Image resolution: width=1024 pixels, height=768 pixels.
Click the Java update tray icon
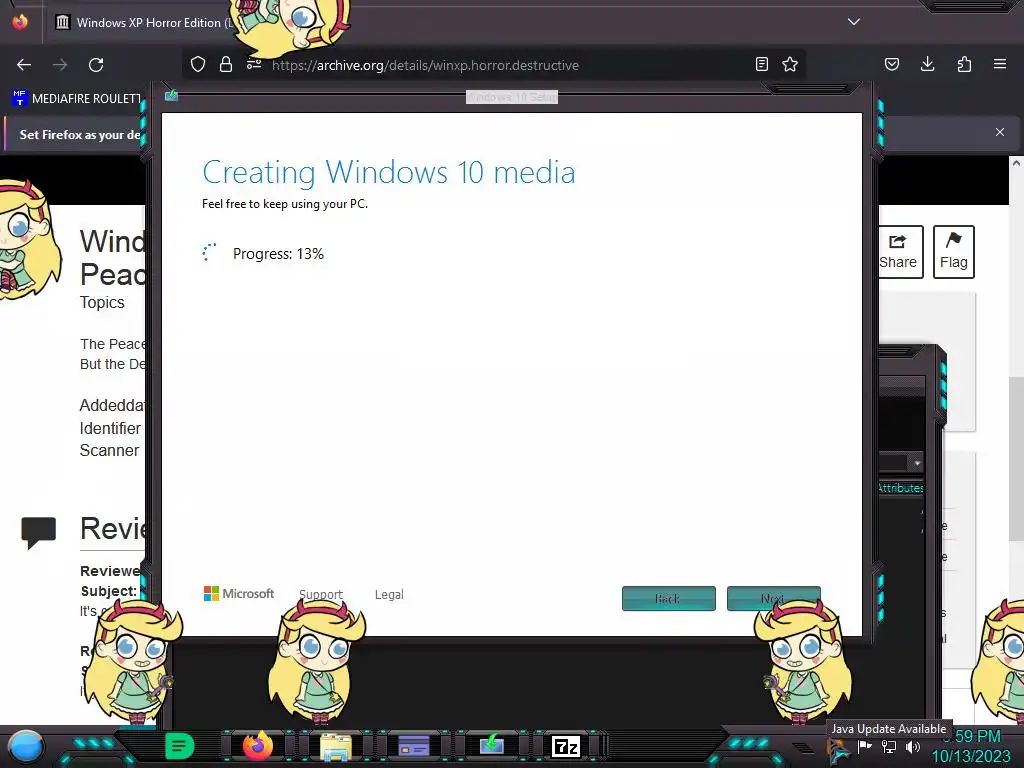pyautogui.click(x=839, y=750)
